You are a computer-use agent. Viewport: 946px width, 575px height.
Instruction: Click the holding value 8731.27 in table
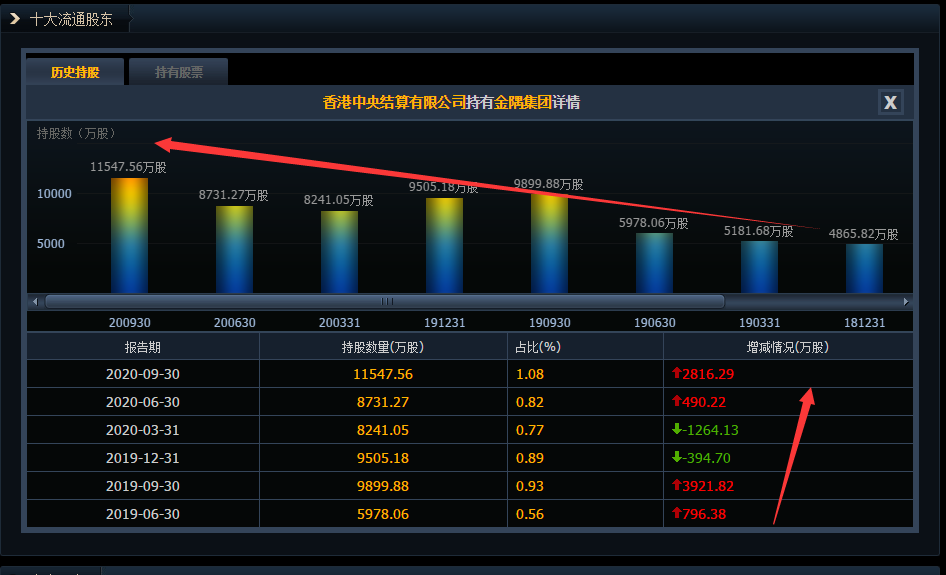(x=383, y=402)
